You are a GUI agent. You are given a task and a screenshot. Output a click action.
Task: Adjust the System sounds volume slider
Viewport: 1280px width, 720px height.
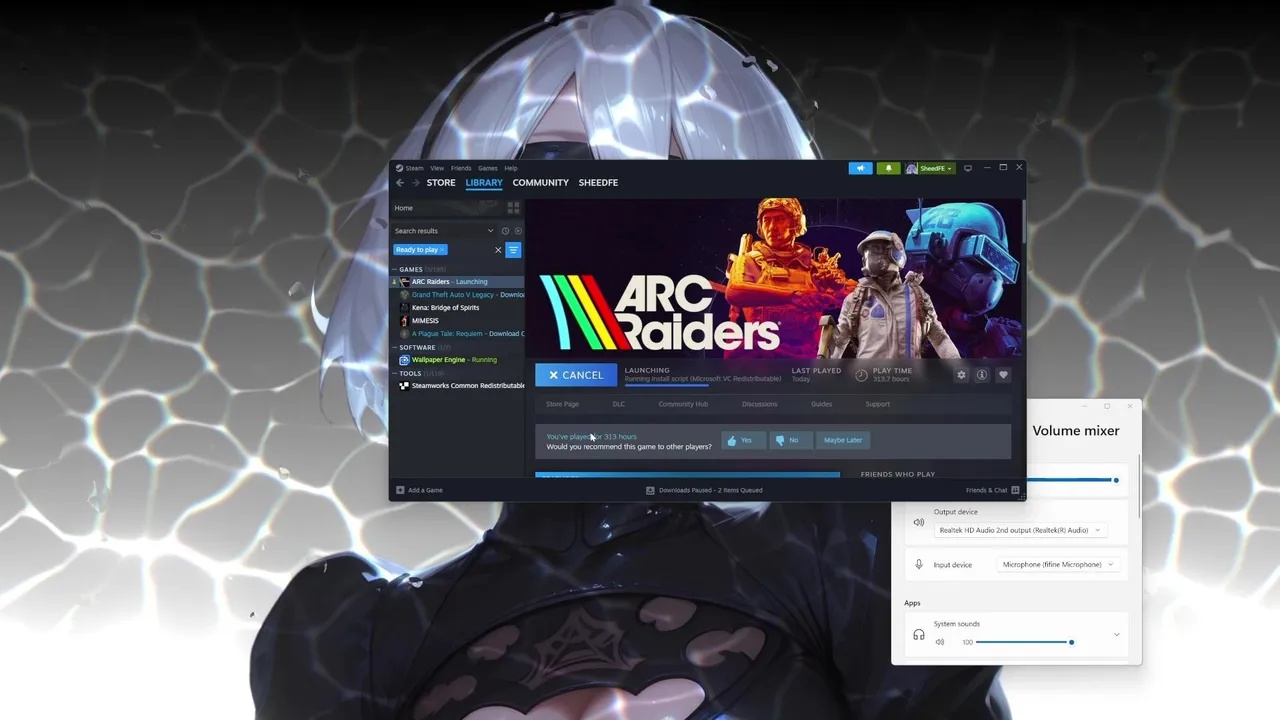coord(1024,642)
